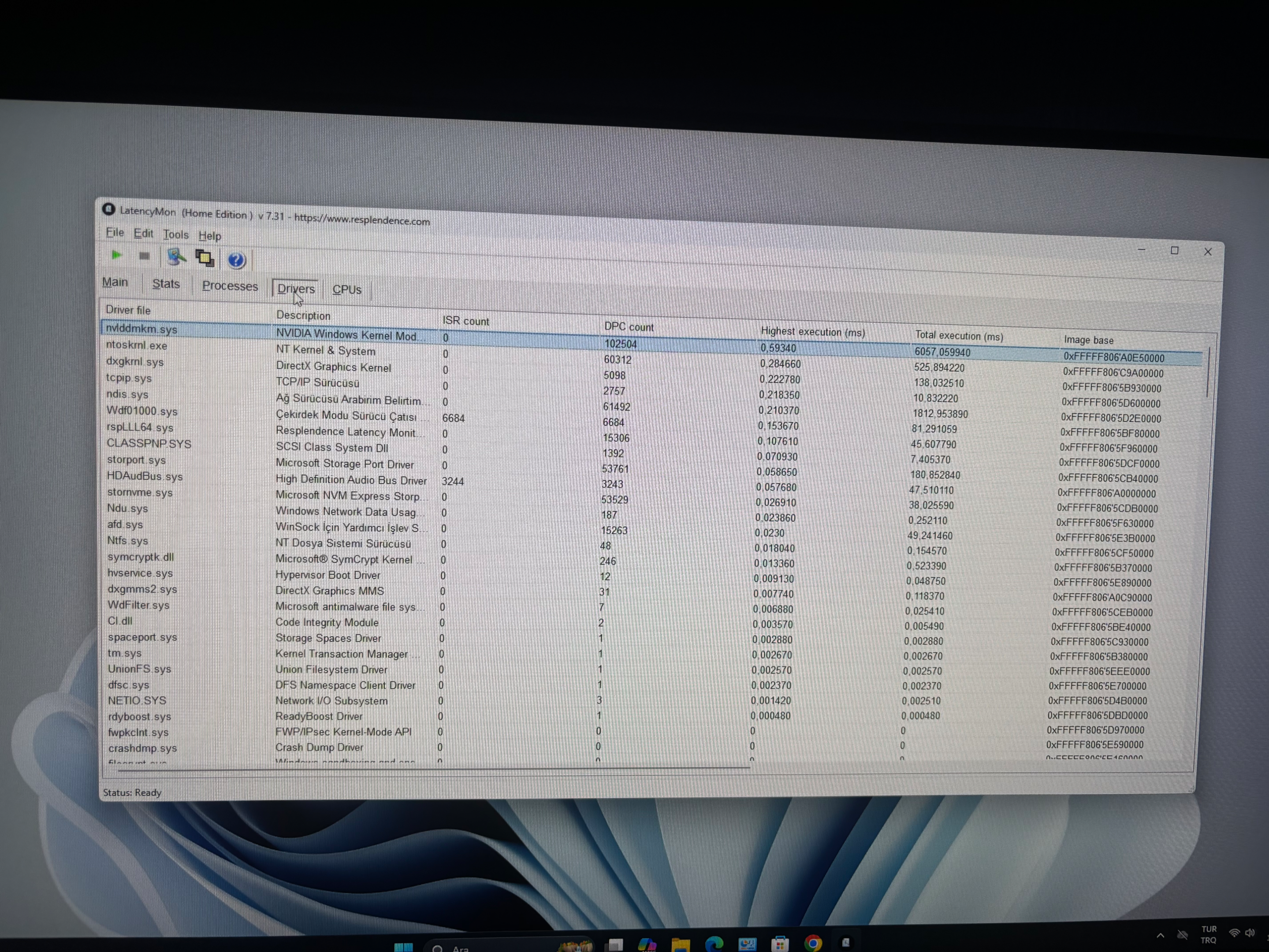Image resolution: width=1269 pixels, height=952 pixels.
Task: Click the "High Definition Audio Bus Driver" description
Action: pos(351,480)
